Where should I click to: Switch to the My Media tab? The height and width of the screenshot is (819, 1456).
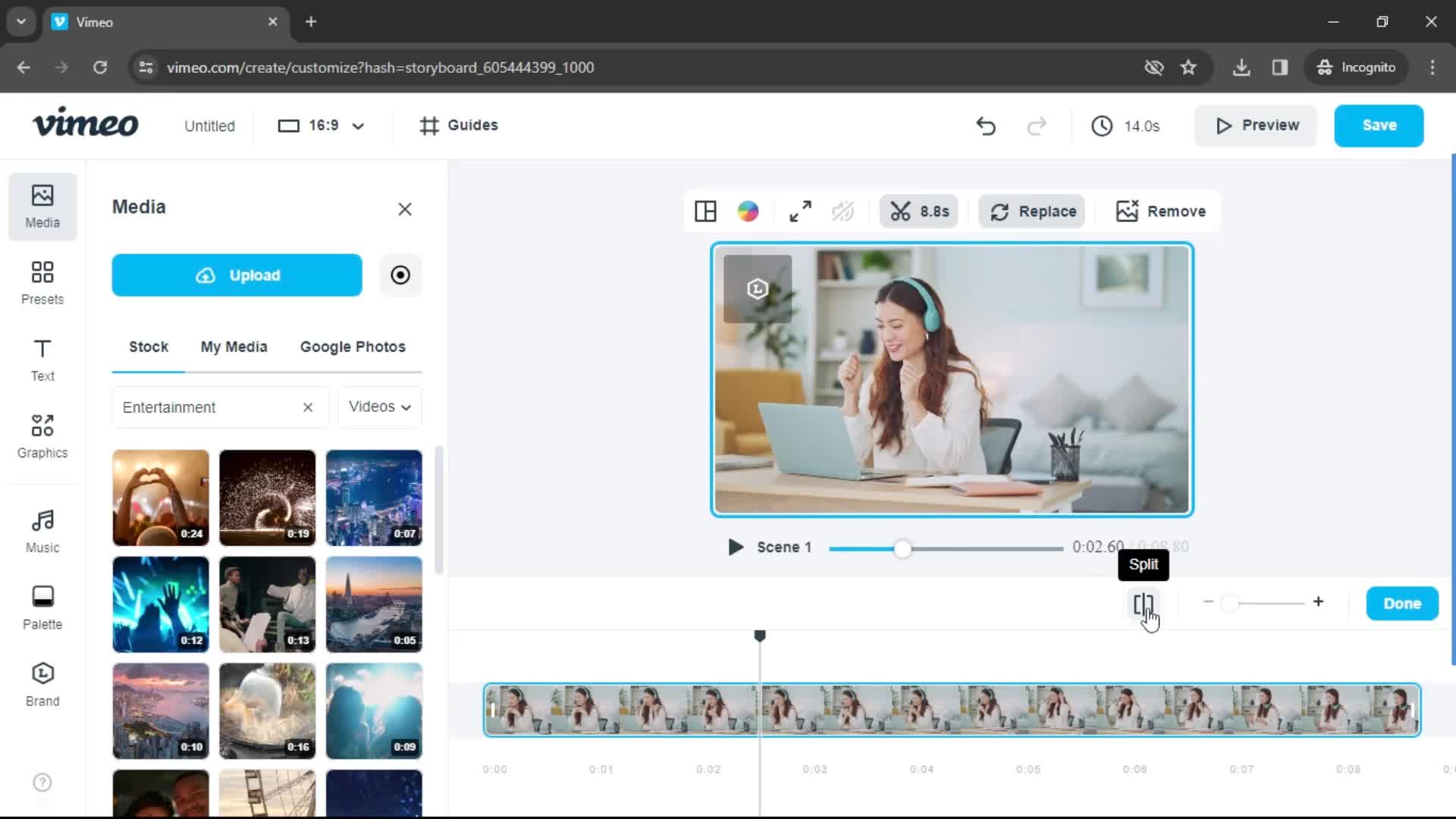tap(234, 347)
